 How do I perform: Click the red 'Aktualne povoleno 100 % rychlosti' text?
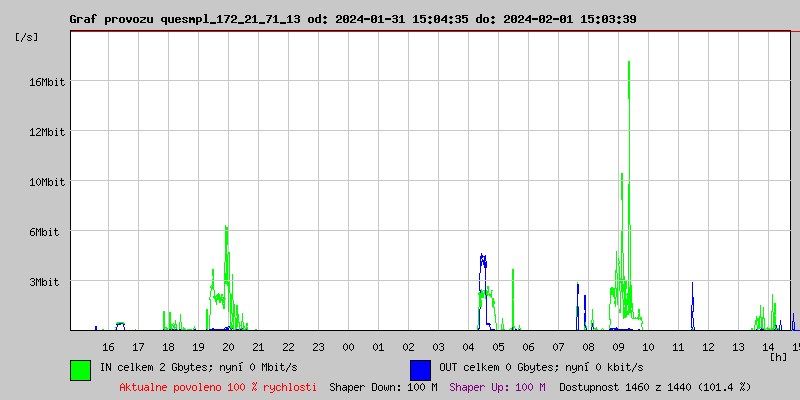218,386
